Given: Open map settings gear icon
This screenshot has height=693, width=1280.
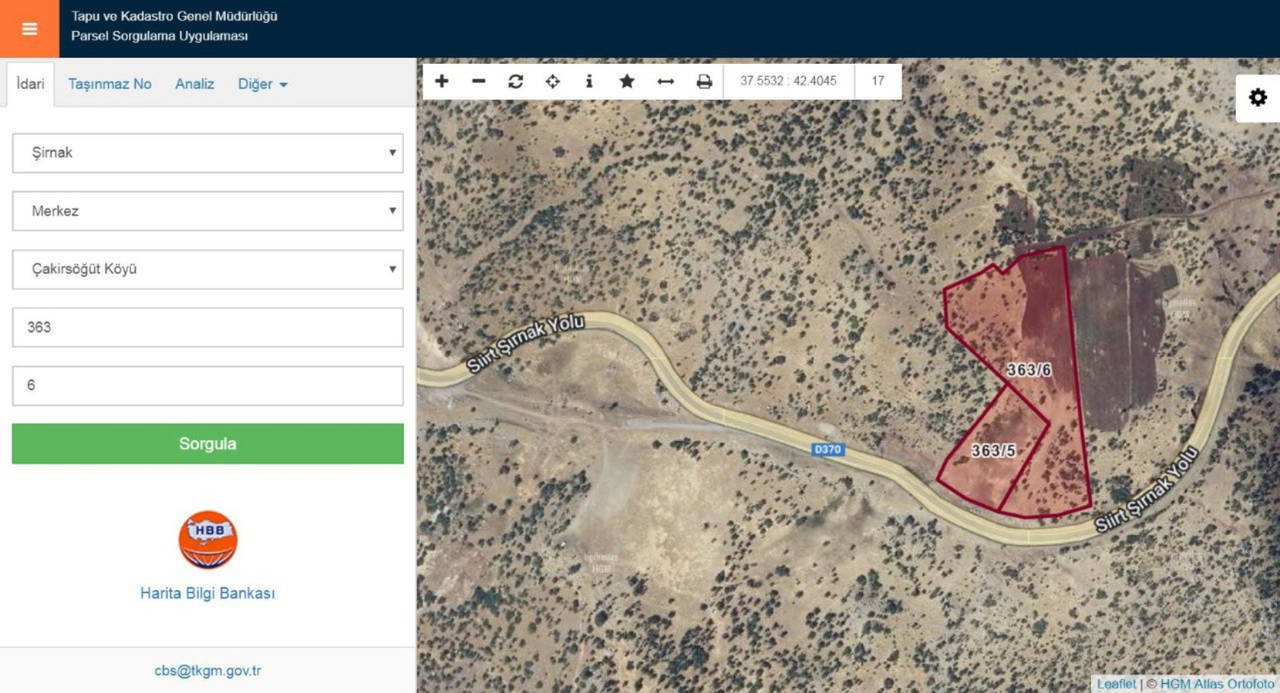Looking at the screenshot, I should (x=1258, y=98).
